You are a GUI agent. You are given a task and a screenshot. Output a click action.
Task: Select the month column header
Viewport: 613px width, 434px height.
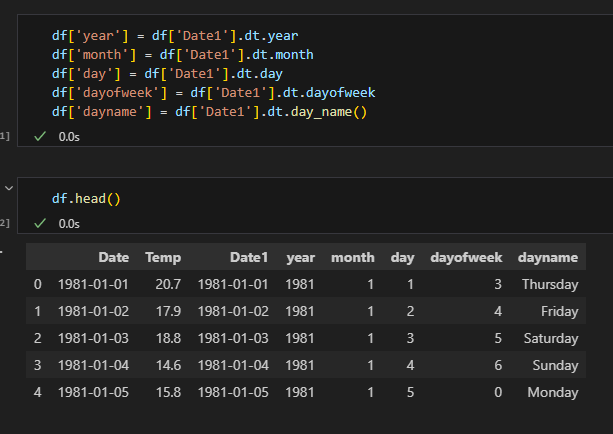click(x=352, y=257)
